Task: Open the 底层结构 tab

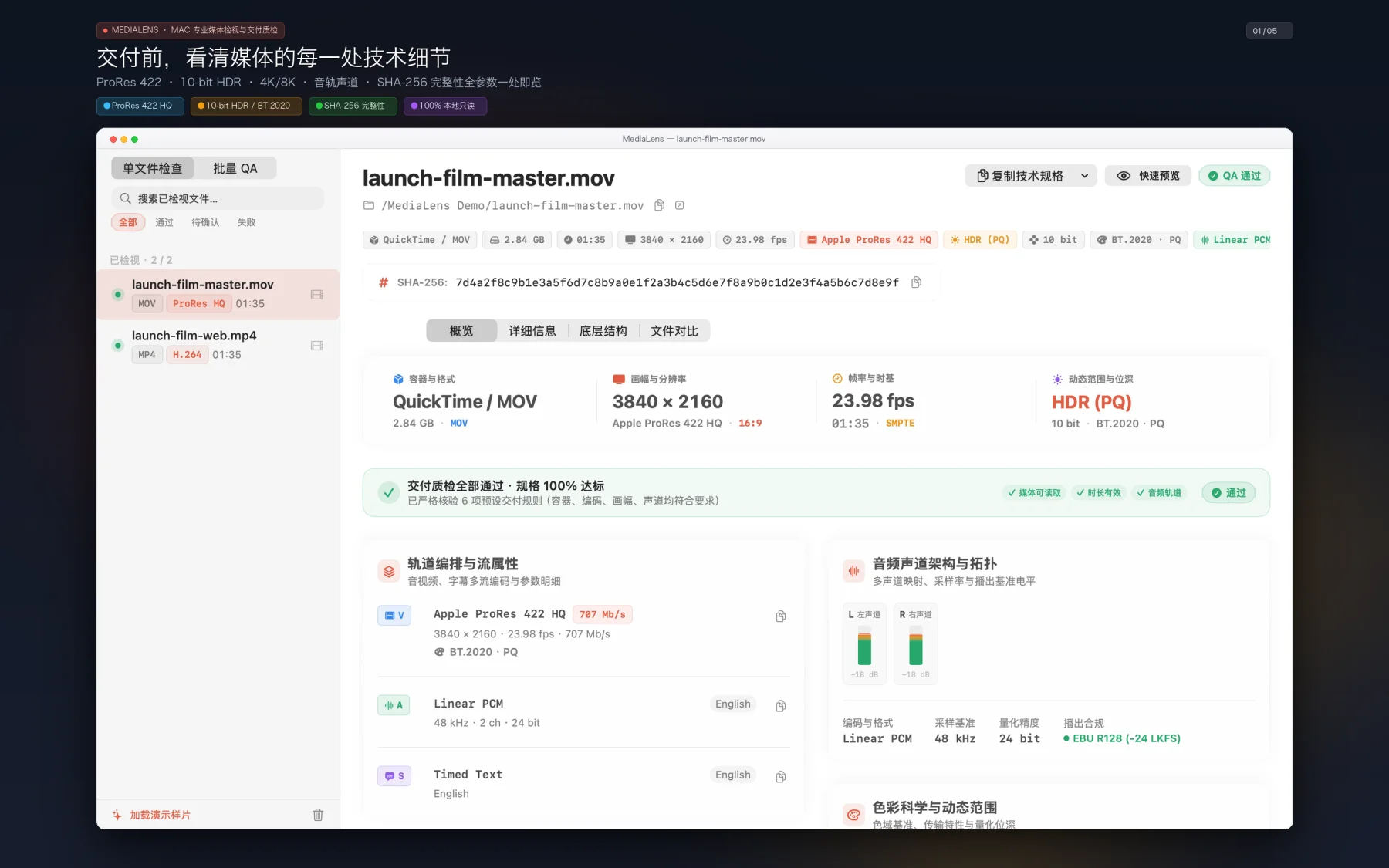Action: click(x=603, y=331)
